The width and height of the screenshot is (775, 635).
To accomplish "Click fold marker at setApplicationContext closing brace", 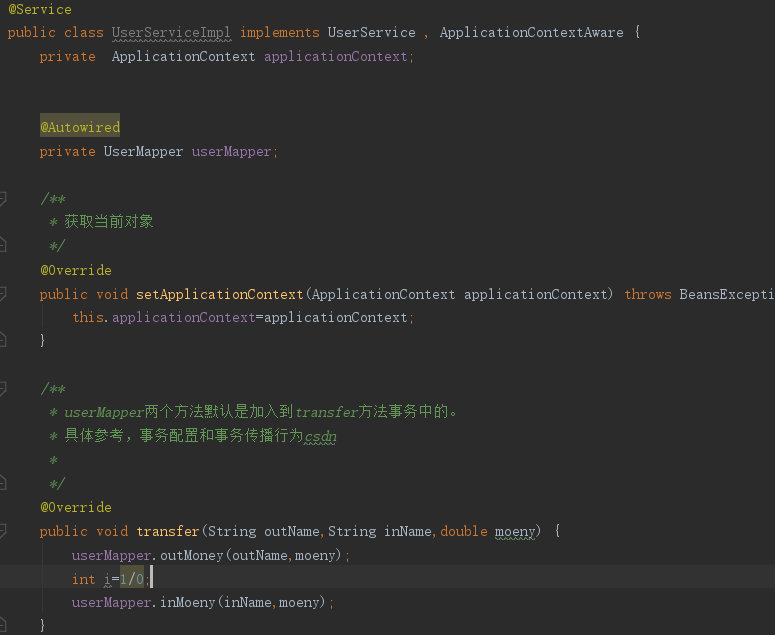I will (x=2, y=339).
